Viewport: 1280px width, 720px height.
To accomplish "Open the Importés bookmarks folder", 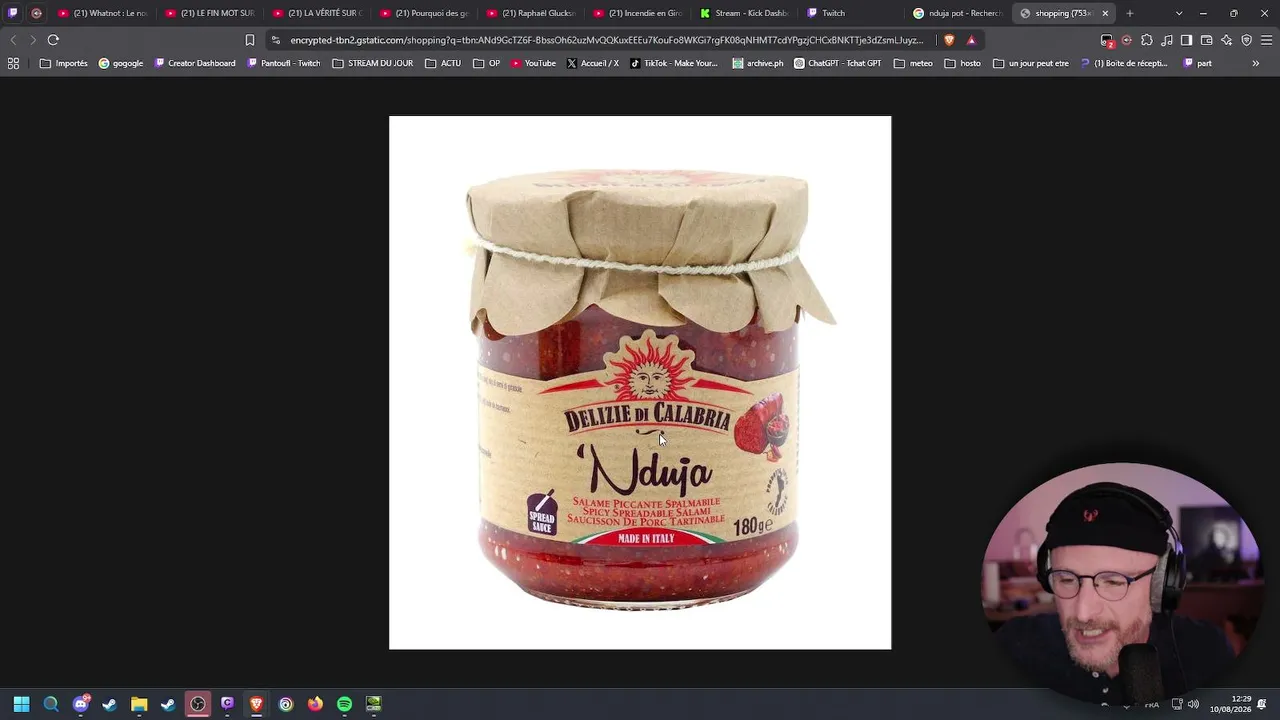I will (x=63, y=63).
